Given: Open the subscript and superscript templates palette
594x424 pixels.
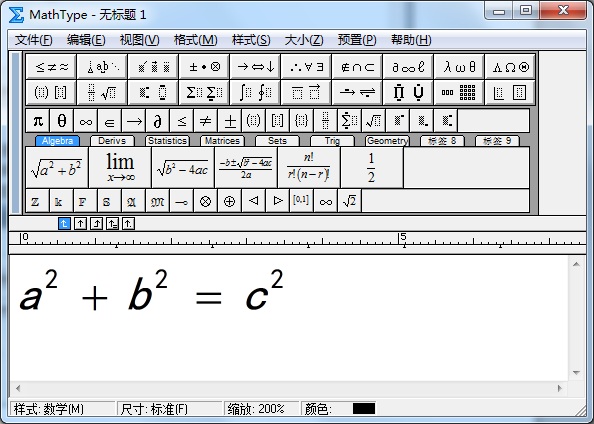Looking at the screenshot, I should [153, 92].
